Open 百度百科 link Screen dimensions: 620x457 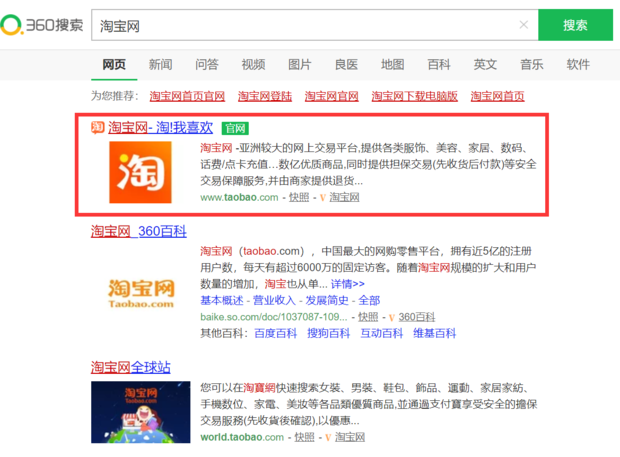point(276,333)
